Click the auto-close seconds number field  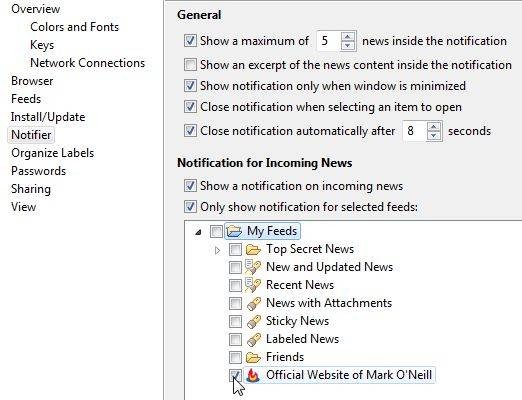point(414,131)
